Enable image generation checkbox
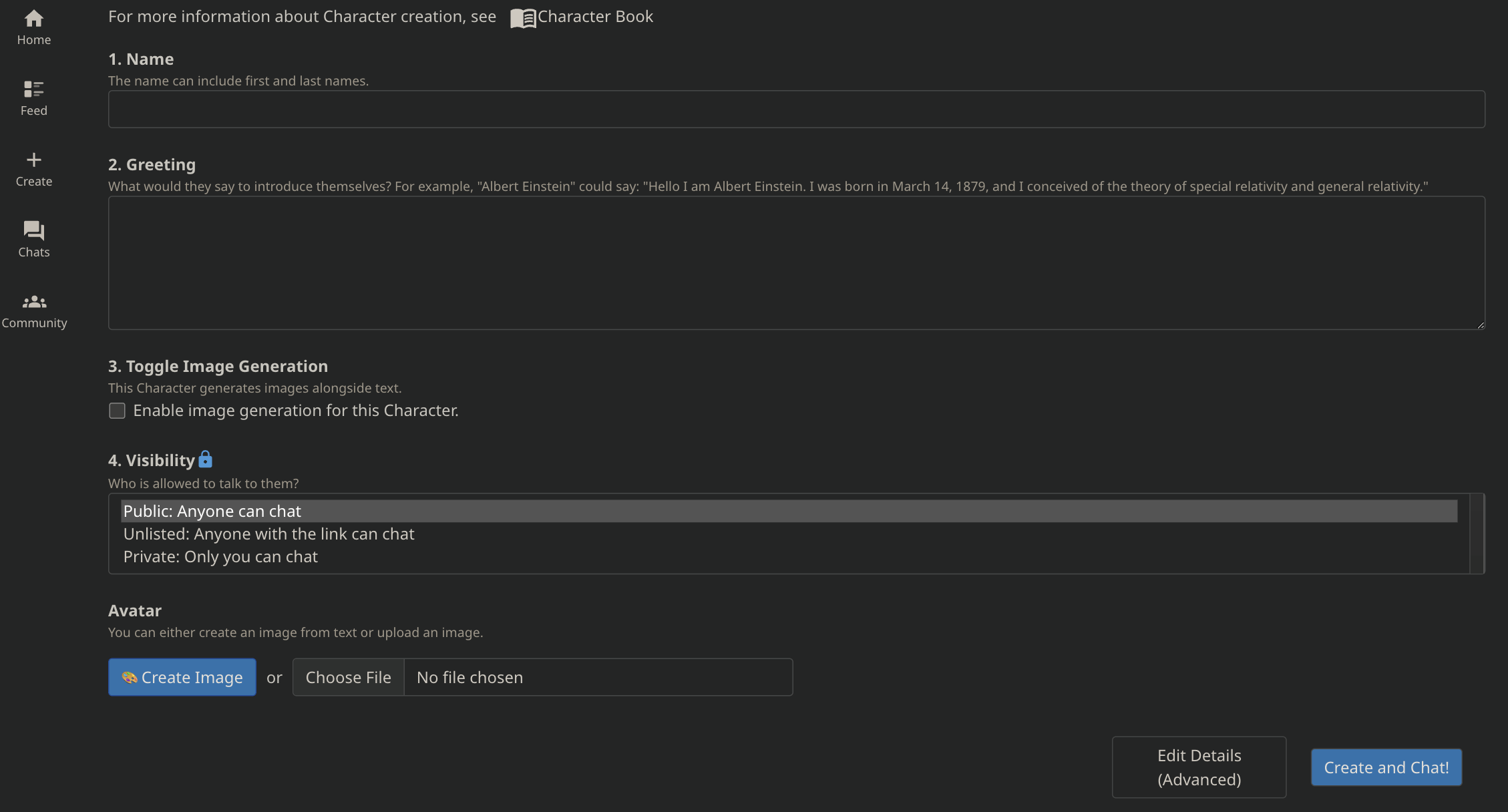This screenshot has height=812, width=1508. click(117, 411)
